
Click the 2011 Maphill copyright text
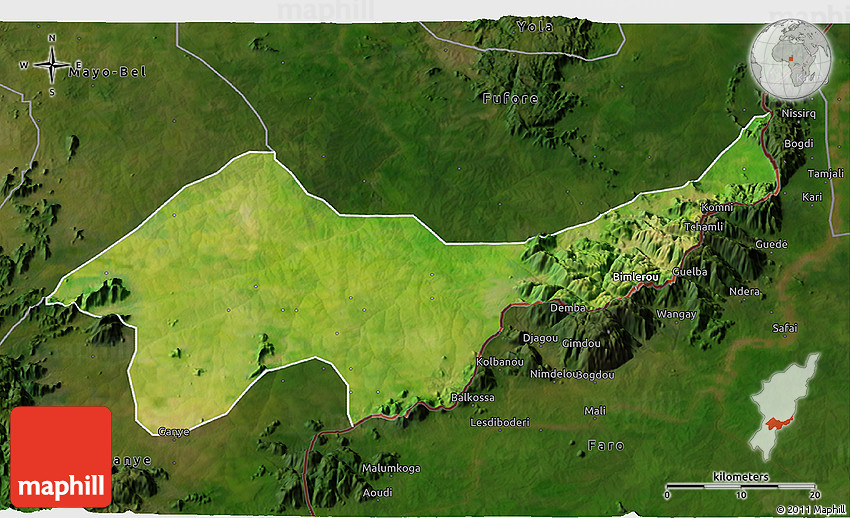pyautogui.click(x=812, y=510)
